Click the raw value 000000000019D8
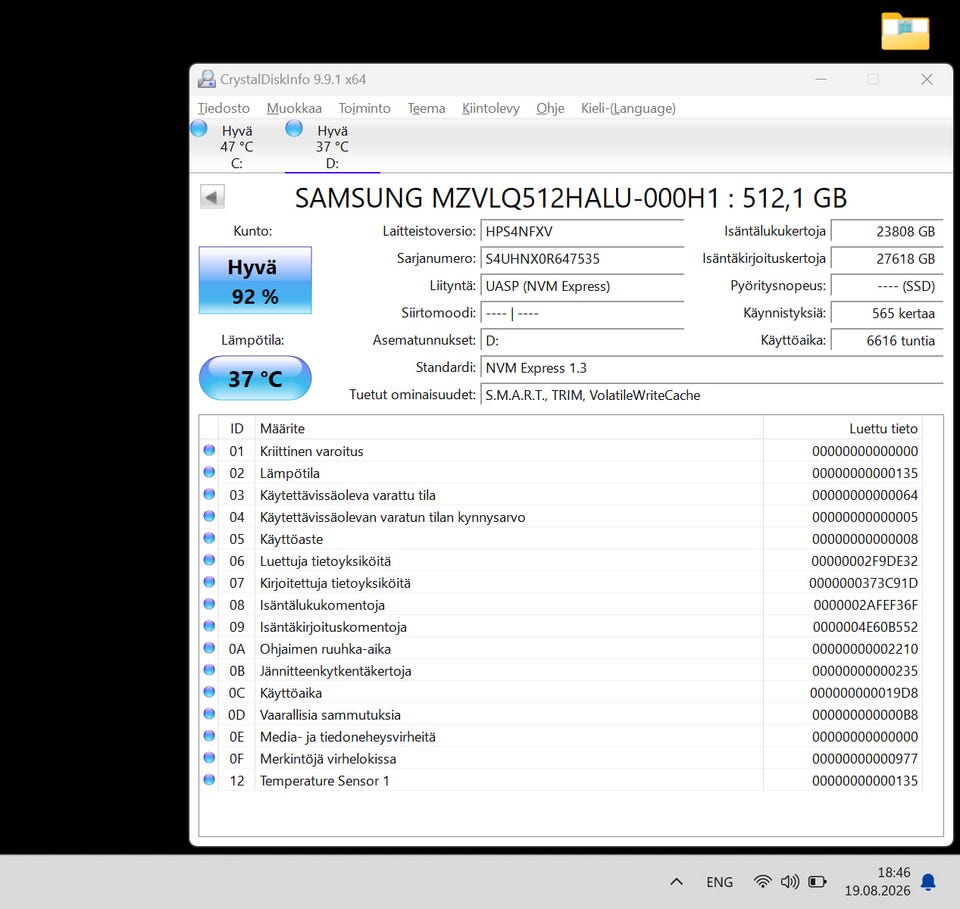This screenshot has width=960, height=909. pyautogui.click(x=864, y=693)
